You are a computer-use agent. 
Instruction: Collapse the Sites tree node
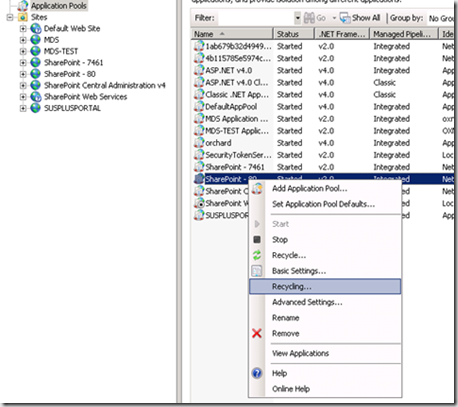click(x=10, y=17)
